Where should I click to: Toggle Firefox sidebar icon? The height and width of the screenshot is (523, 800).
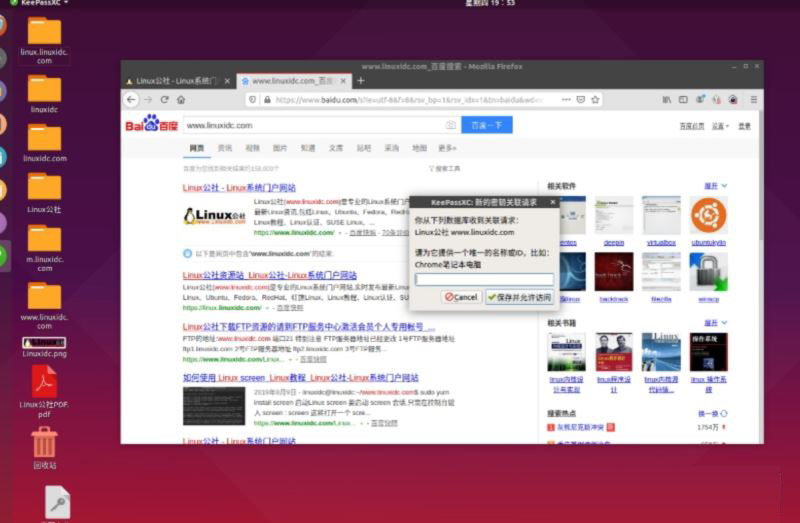pos(683,99)
